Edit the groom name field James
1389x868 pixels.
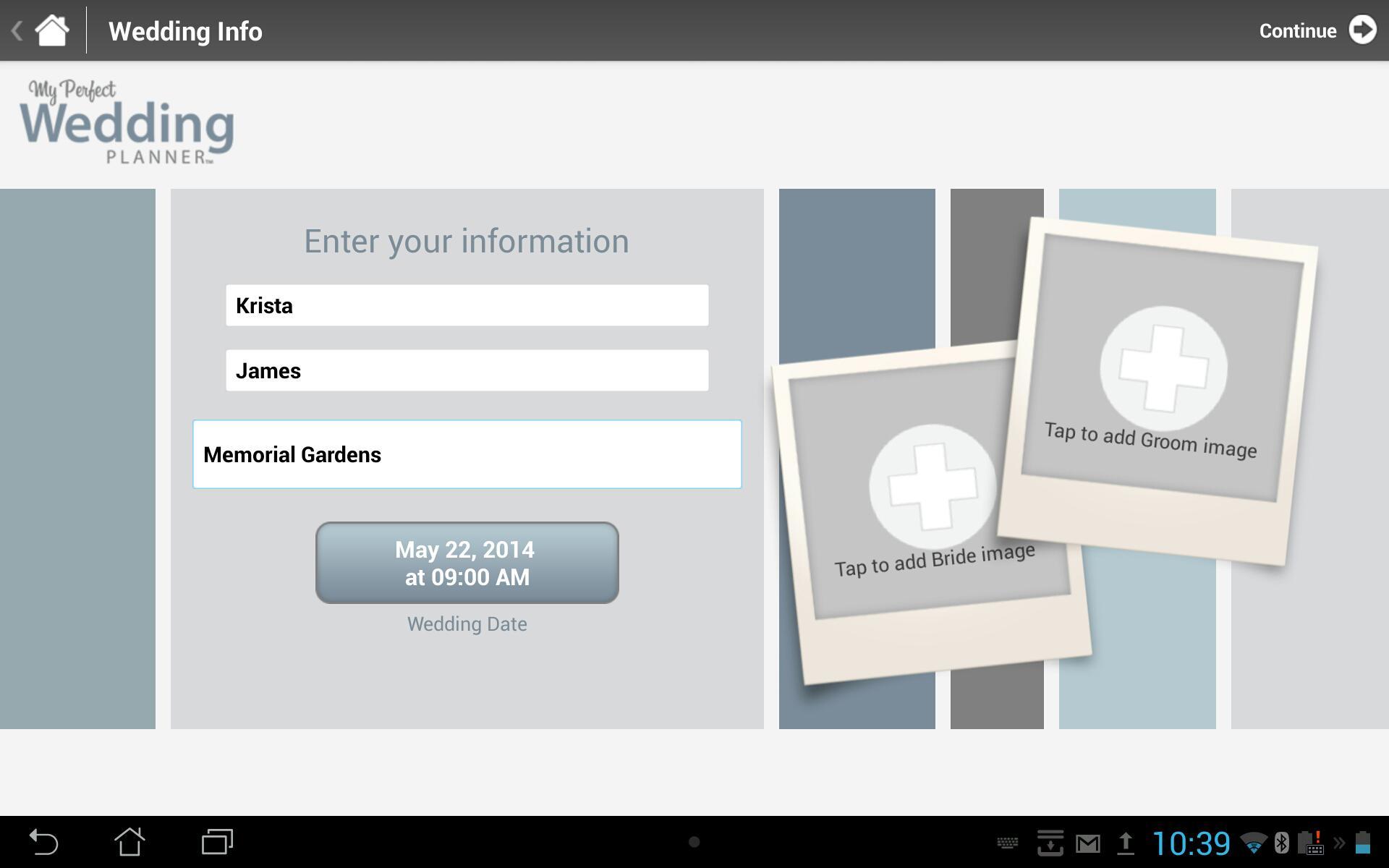467,370
